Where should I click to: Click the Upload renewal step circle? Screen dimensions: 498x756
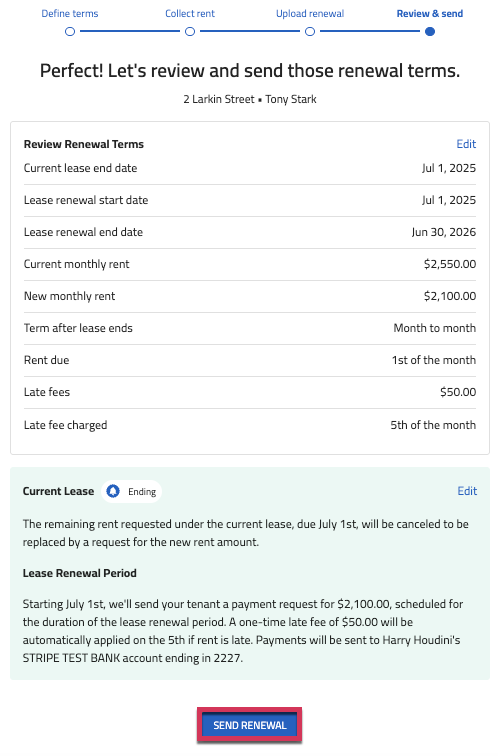coord(310,32)
